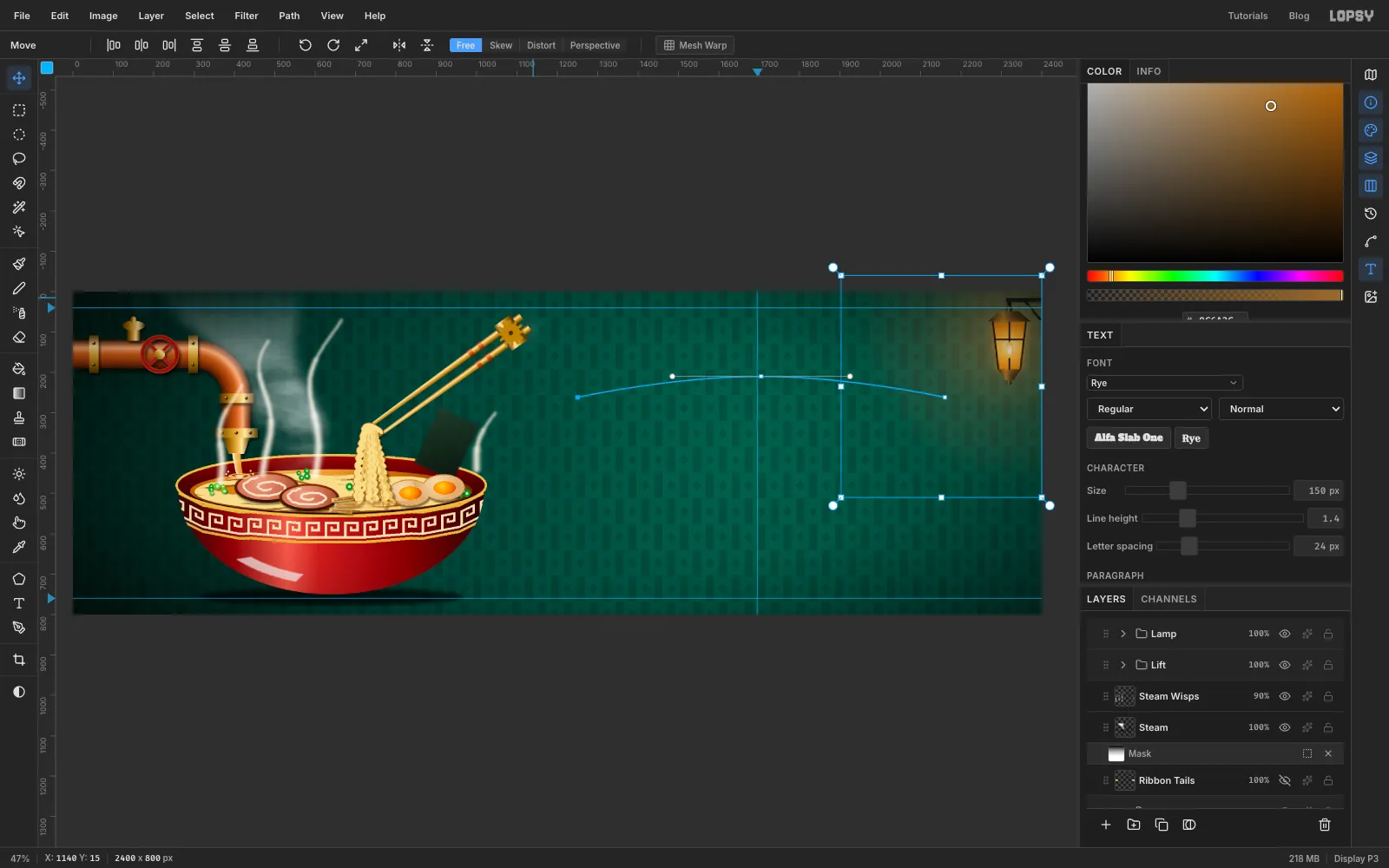Delete layer with the trash icon
Image resolution: width=1389 pixels, height=868 pixels.
point(1325,825)
